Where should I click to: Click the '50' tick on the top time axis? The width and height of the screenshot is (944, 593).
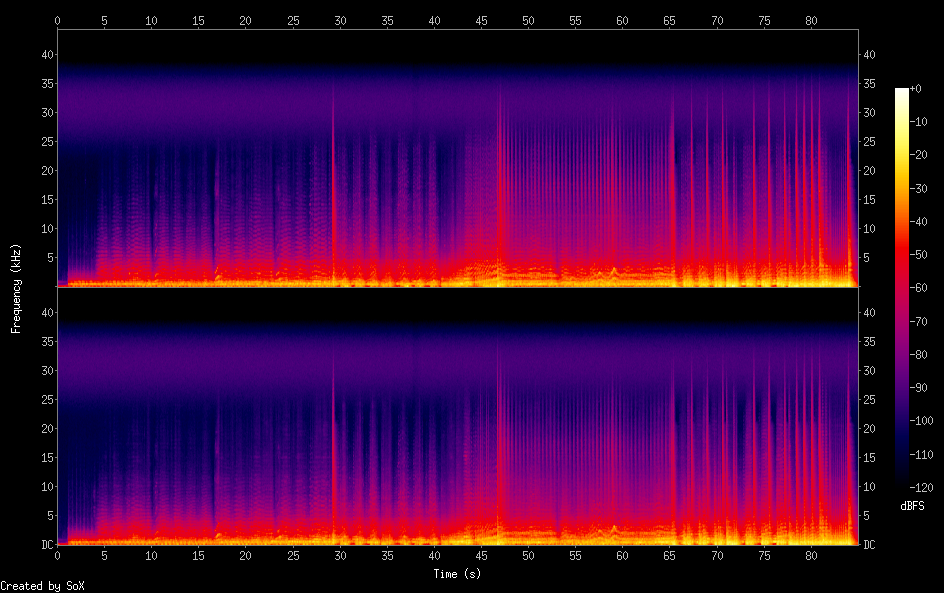point(529,20)
